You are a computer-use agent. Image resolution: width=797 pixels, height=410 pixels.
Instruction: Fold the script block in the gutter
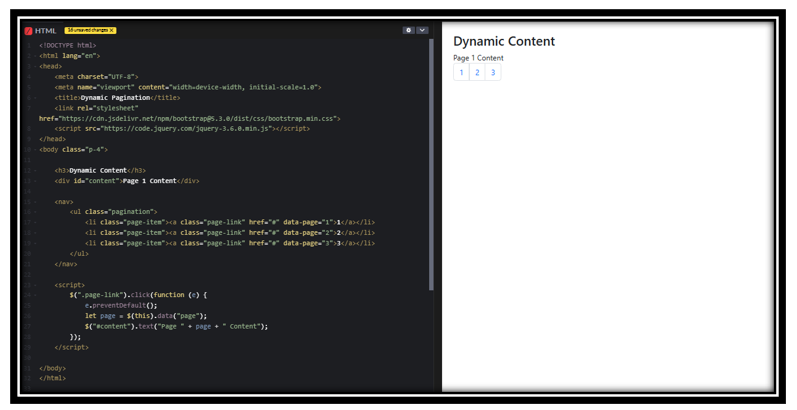click(x=34, y=285)
